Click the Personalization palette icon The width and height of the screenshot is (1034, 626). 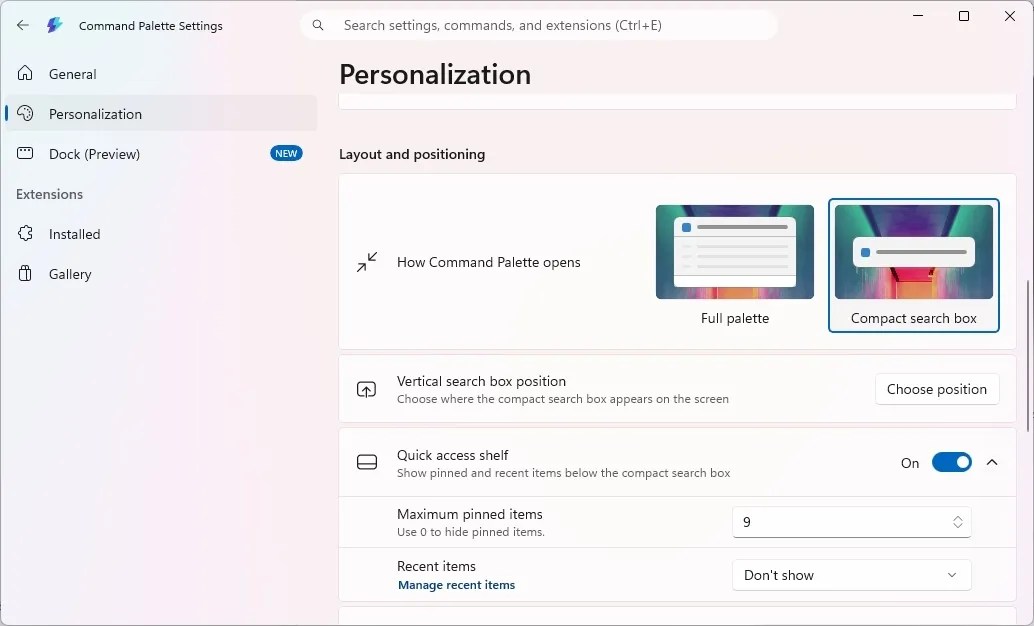click(x=25, y=113)
